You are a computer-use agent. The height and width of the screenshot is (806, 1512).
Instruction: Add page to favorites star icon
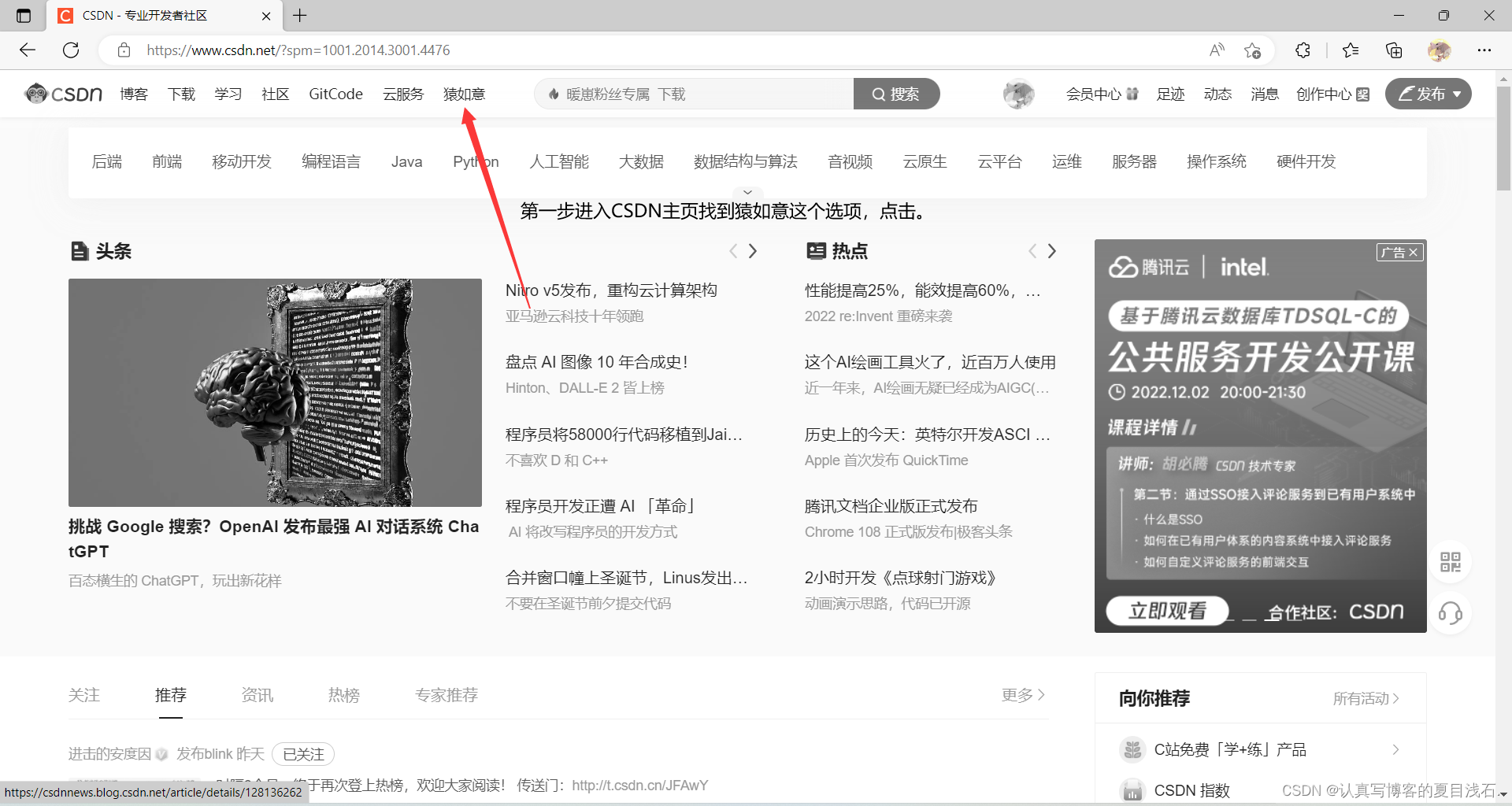click(1253, 50)
